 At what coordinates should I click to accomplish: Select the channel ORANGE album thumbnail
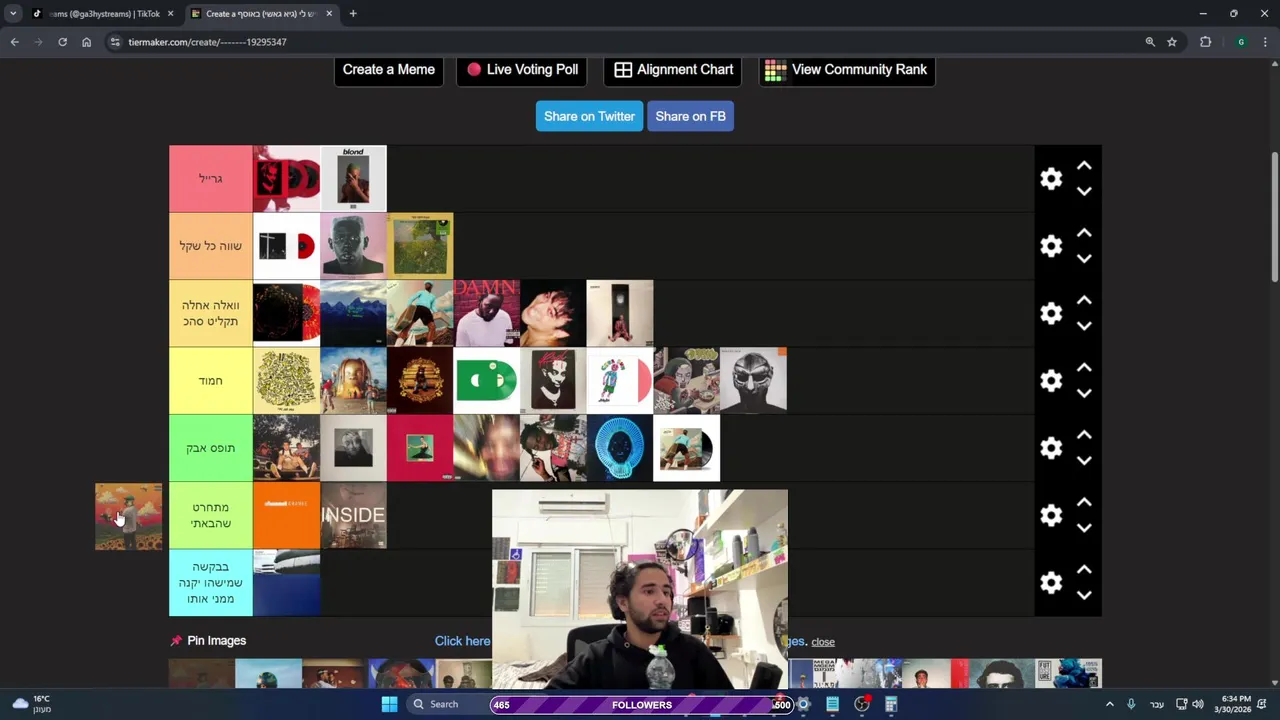pyautogui.click(x=286, y=515)
